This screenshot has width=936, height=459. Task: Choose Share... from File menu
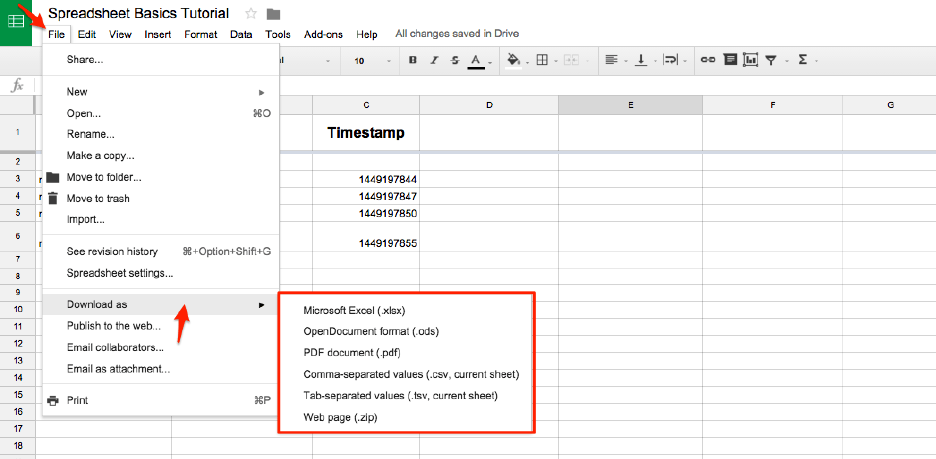[x=161, y=60]
